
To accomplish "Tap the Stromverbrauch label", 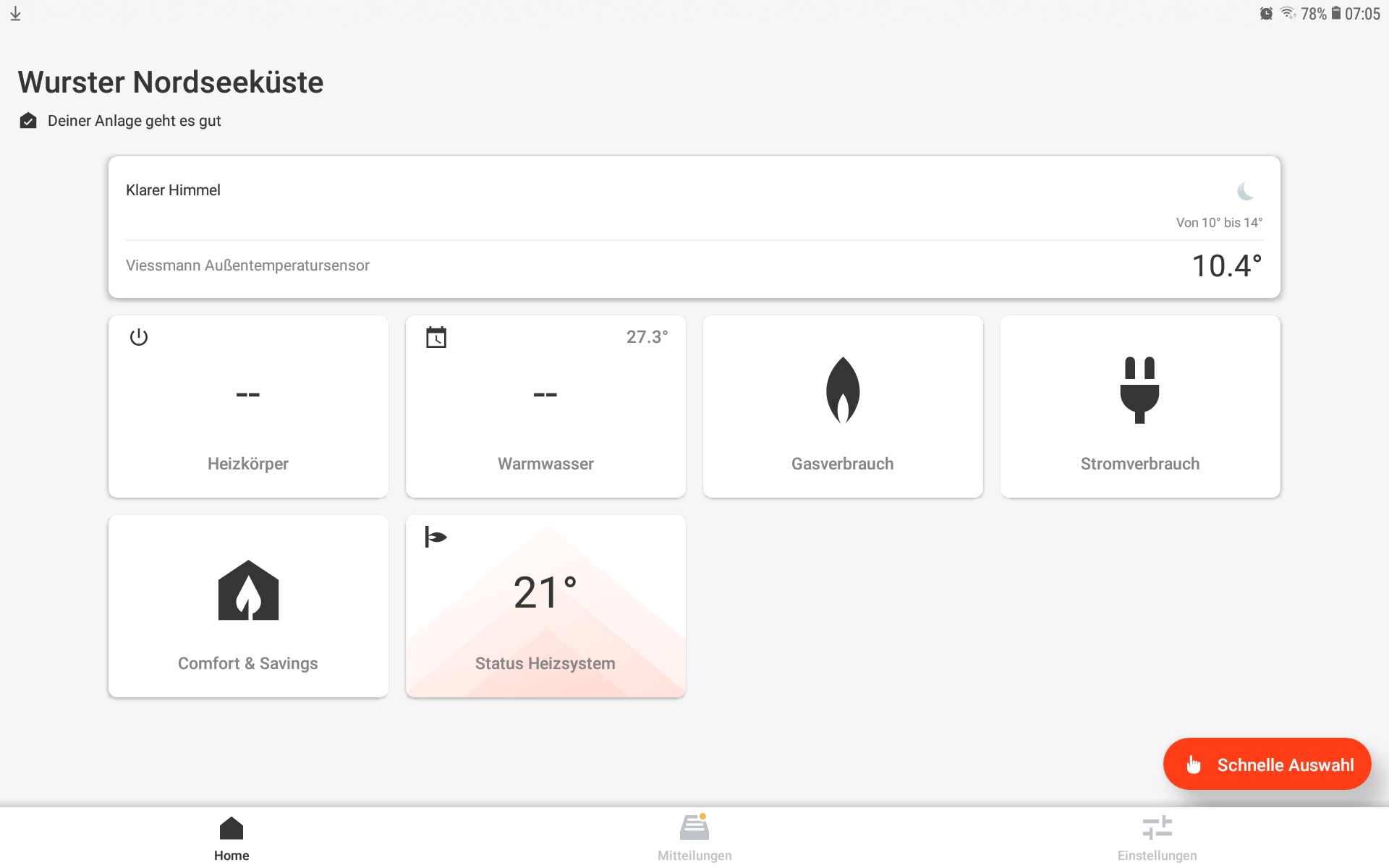I will coord(1140,464).
